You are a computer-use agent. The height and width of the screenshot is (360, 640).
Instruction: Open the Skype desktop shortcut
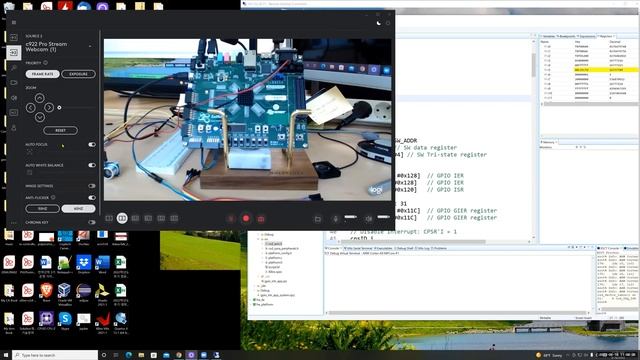tap(65, 321)
